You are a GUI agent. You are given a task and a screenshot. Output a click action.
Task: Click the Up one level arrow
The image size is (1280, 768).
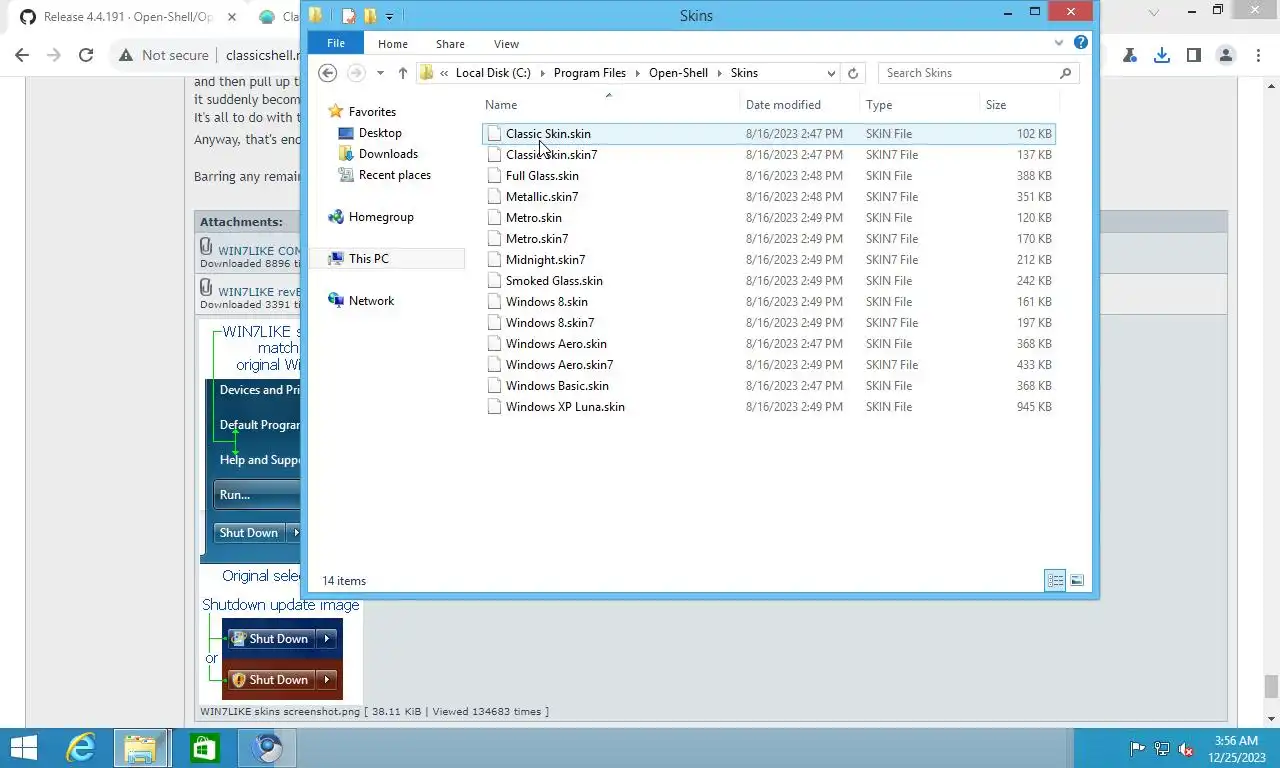click(403, 73)
